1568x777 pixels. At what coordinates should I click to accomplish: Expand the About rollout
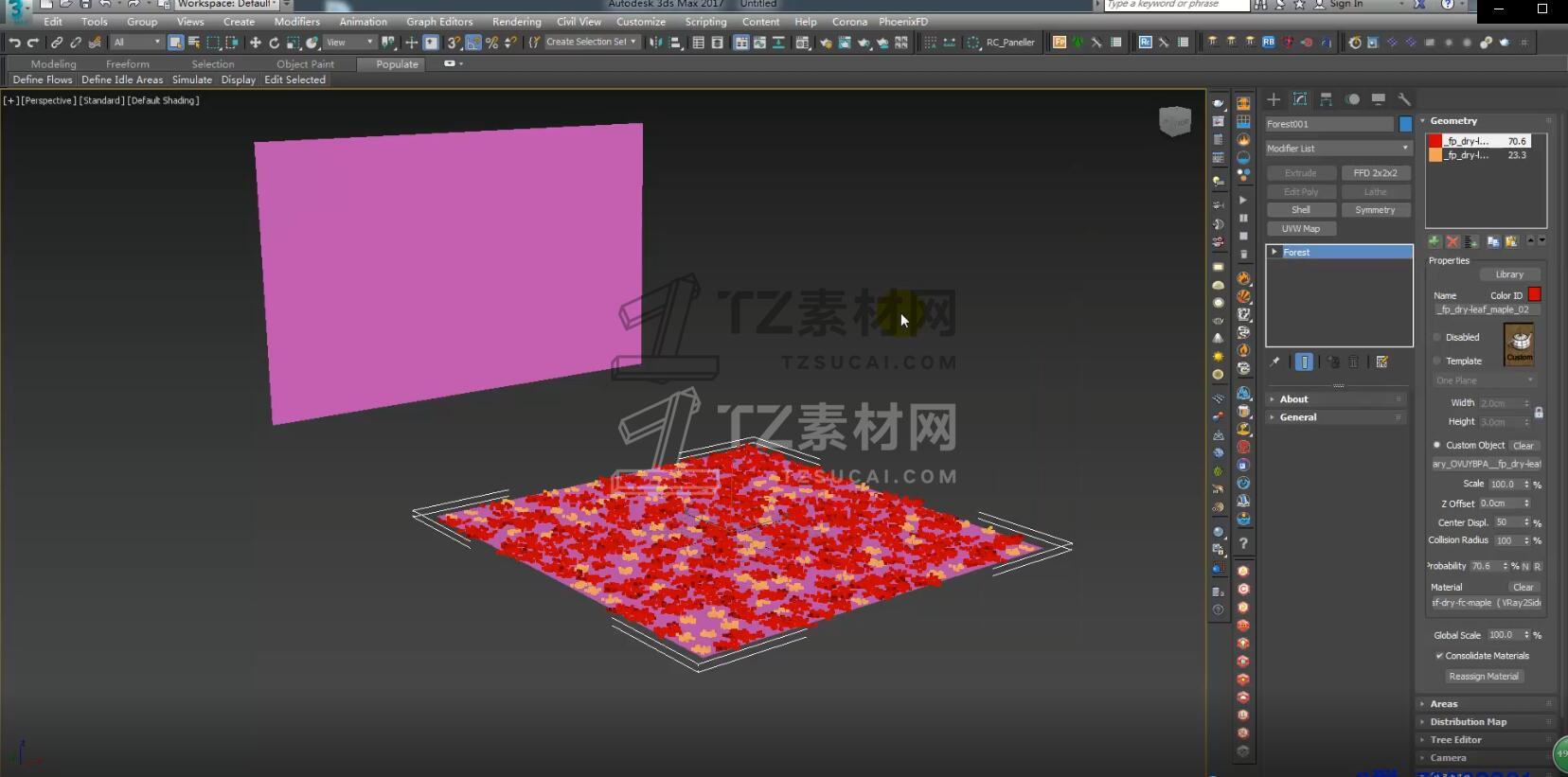pos(1337,399)
